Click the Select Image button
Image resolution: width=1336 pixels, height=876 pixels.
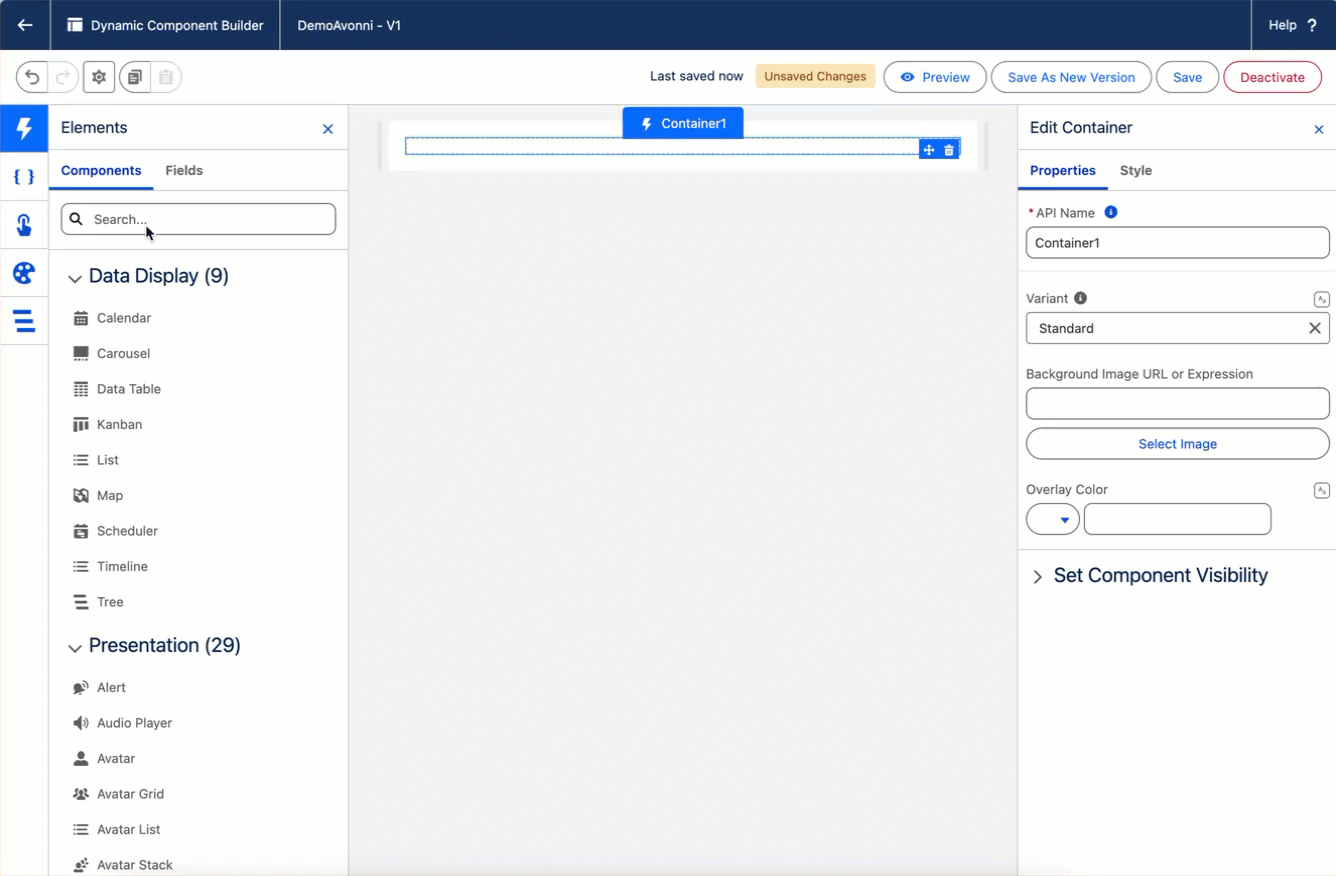1178,444
